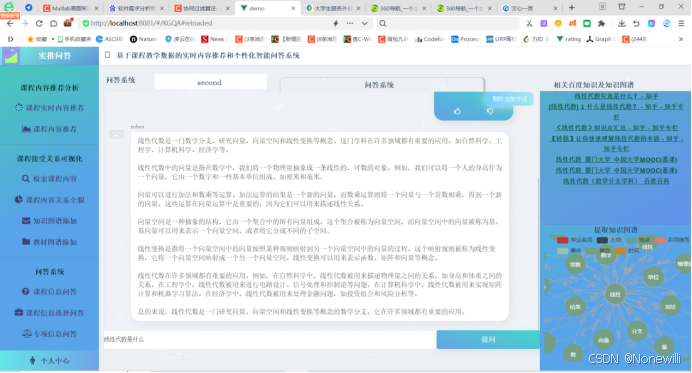Toggle the 专业名词 red legend swatch
692x373 pixels.
[562, 240]
